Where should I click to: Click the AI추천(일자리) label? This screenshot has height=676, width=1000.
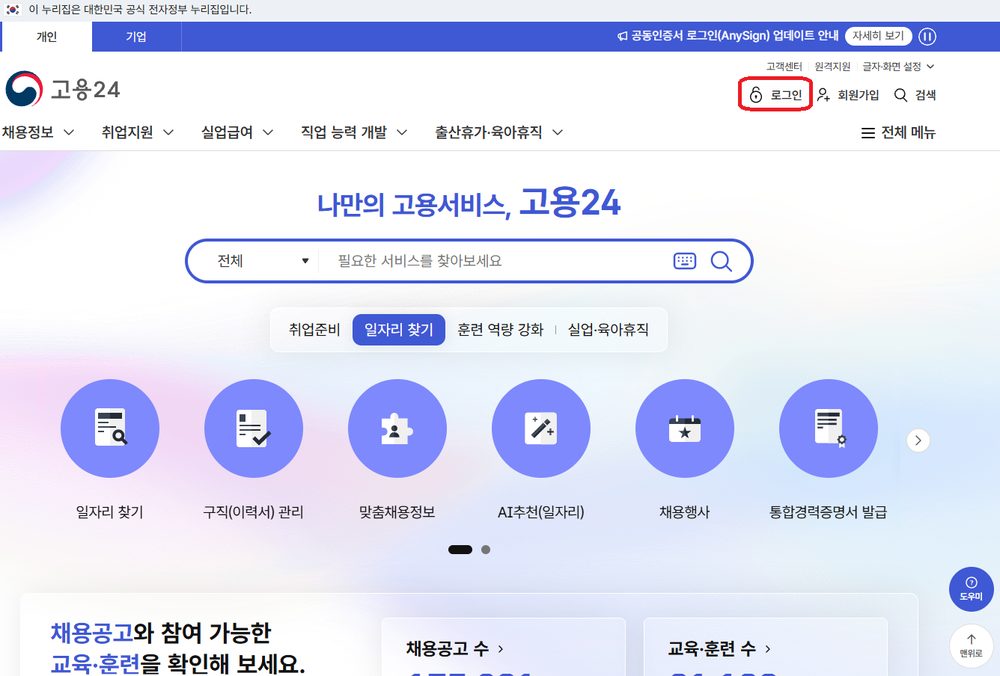click(541, 512)
